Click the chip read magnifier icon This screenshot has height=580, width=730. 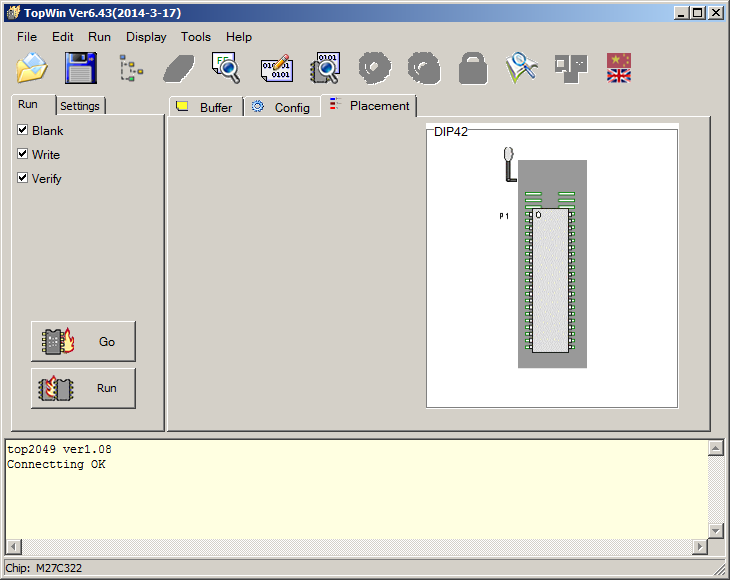tap(325, 68)
